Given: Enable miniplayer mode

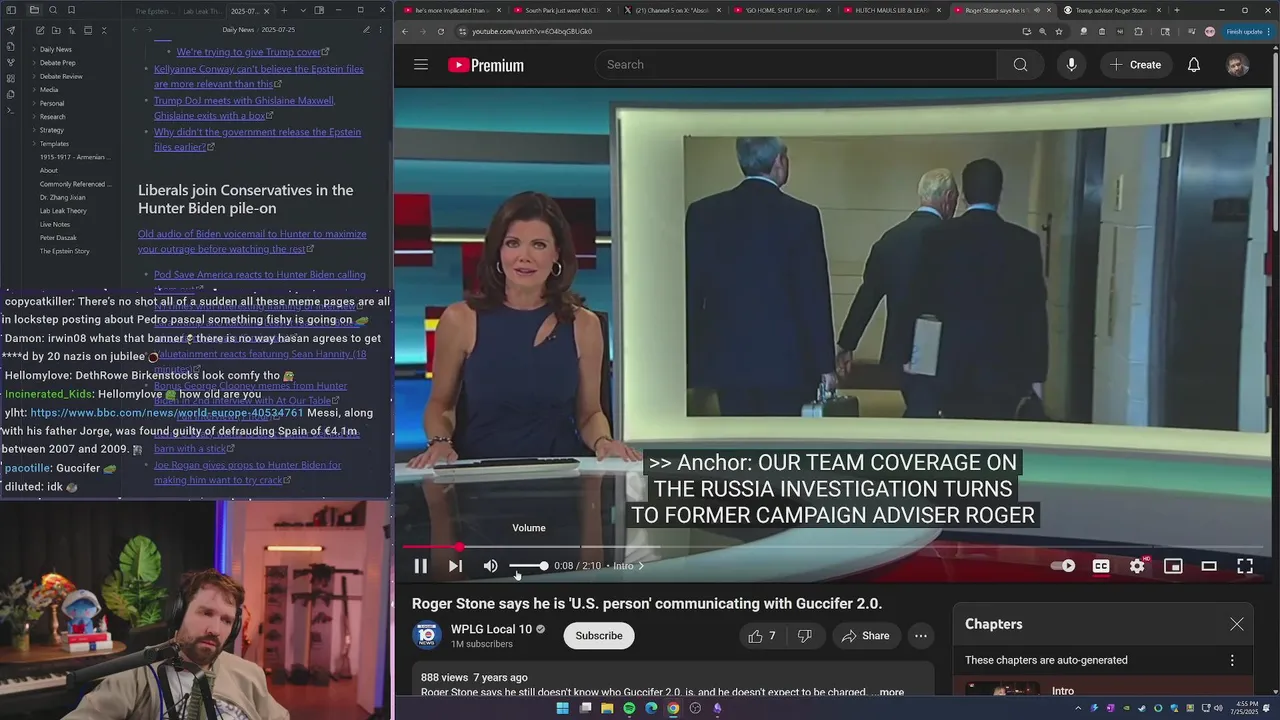Looking at the screenshot, I should pos(1173,566).
